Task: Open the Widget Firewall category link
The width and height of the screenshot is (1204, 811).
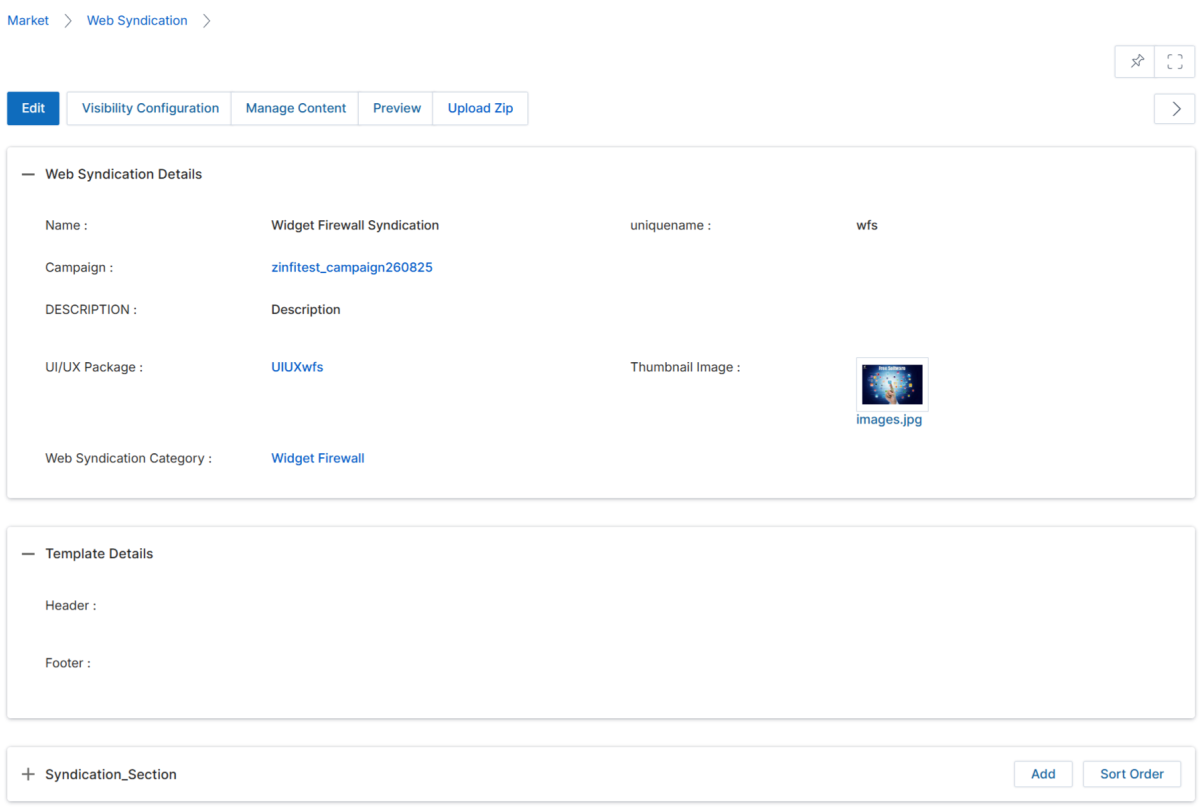Action: coord(318,458)
